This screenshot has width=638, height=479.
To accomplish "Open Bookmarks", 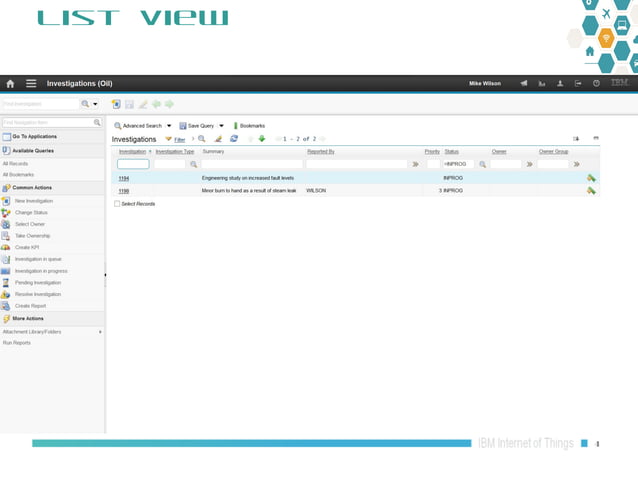I will pos(249,126).
